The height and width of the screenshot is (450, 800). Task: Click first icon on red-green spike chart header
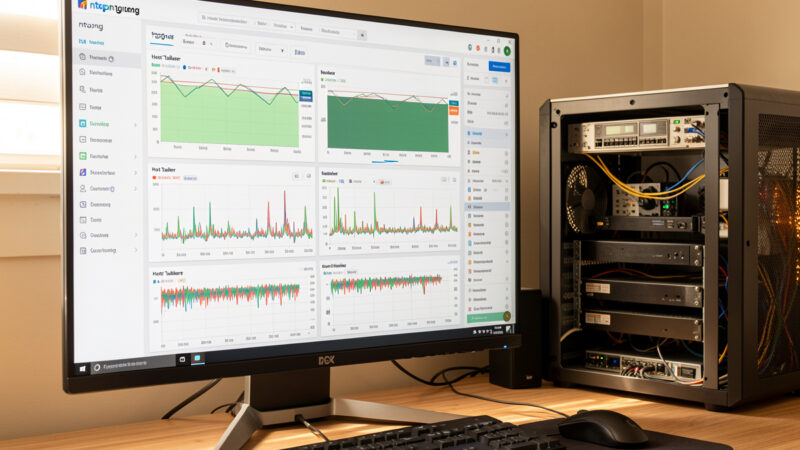[x=296, y=176]
